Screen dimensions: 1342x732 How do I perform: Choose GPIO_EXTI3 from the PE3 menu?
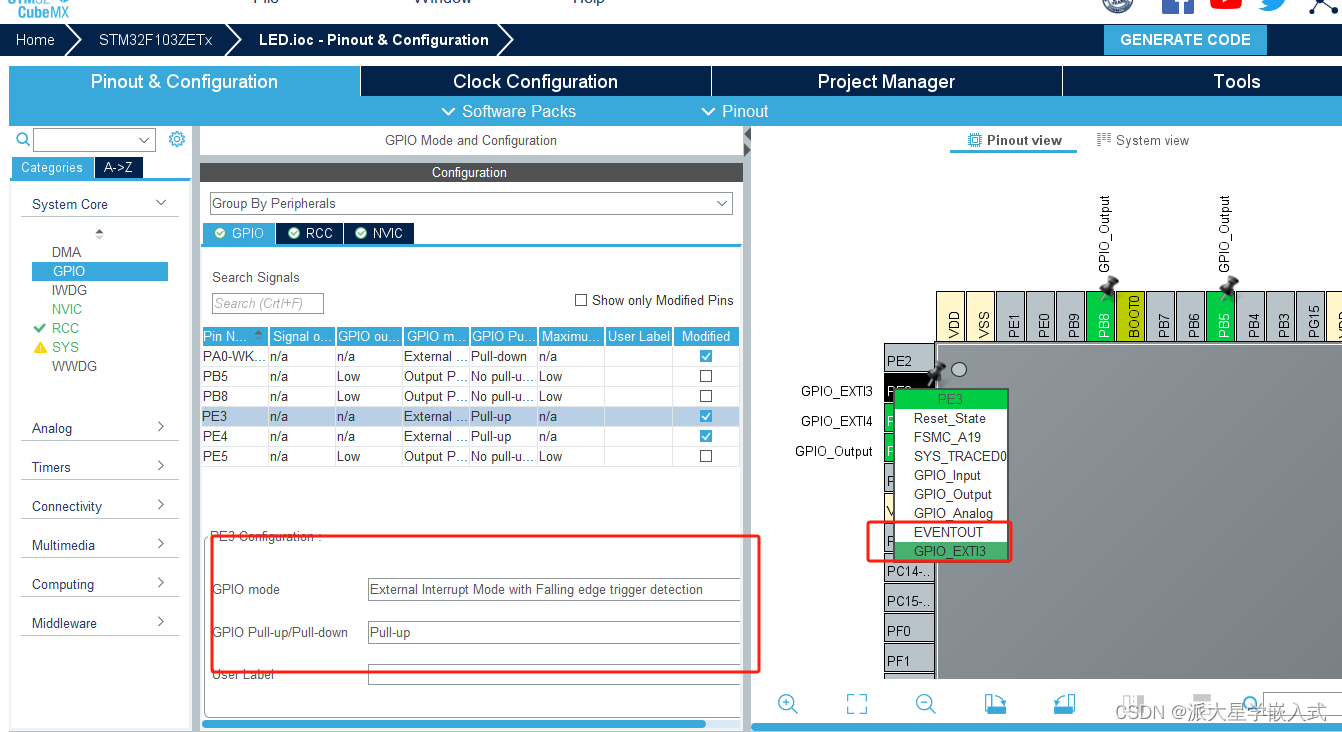coord(950,551)
